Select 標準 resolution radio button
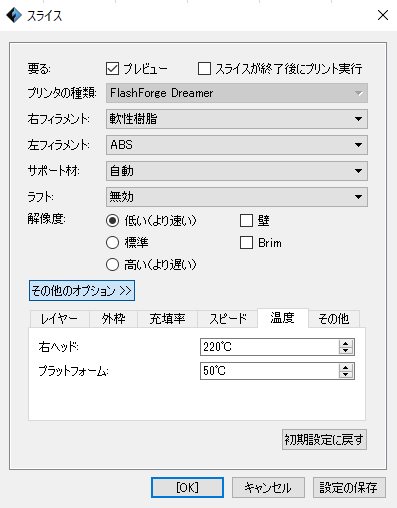This screenshot has width=397, height=508. [x=112, y=243]
